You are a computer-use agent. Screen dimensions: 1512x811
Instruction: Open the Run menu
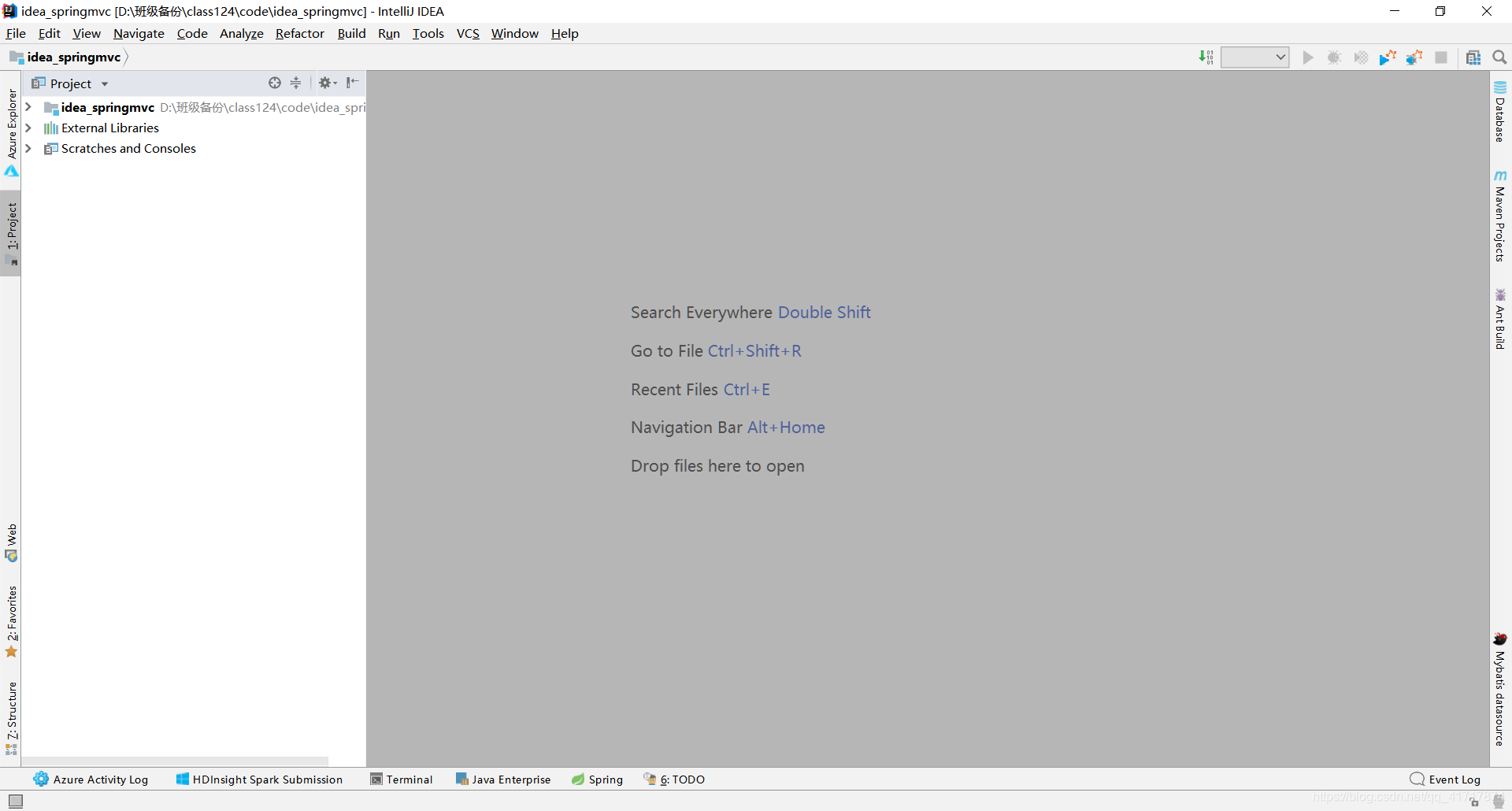pyautogui.click(x=389, y=33)
